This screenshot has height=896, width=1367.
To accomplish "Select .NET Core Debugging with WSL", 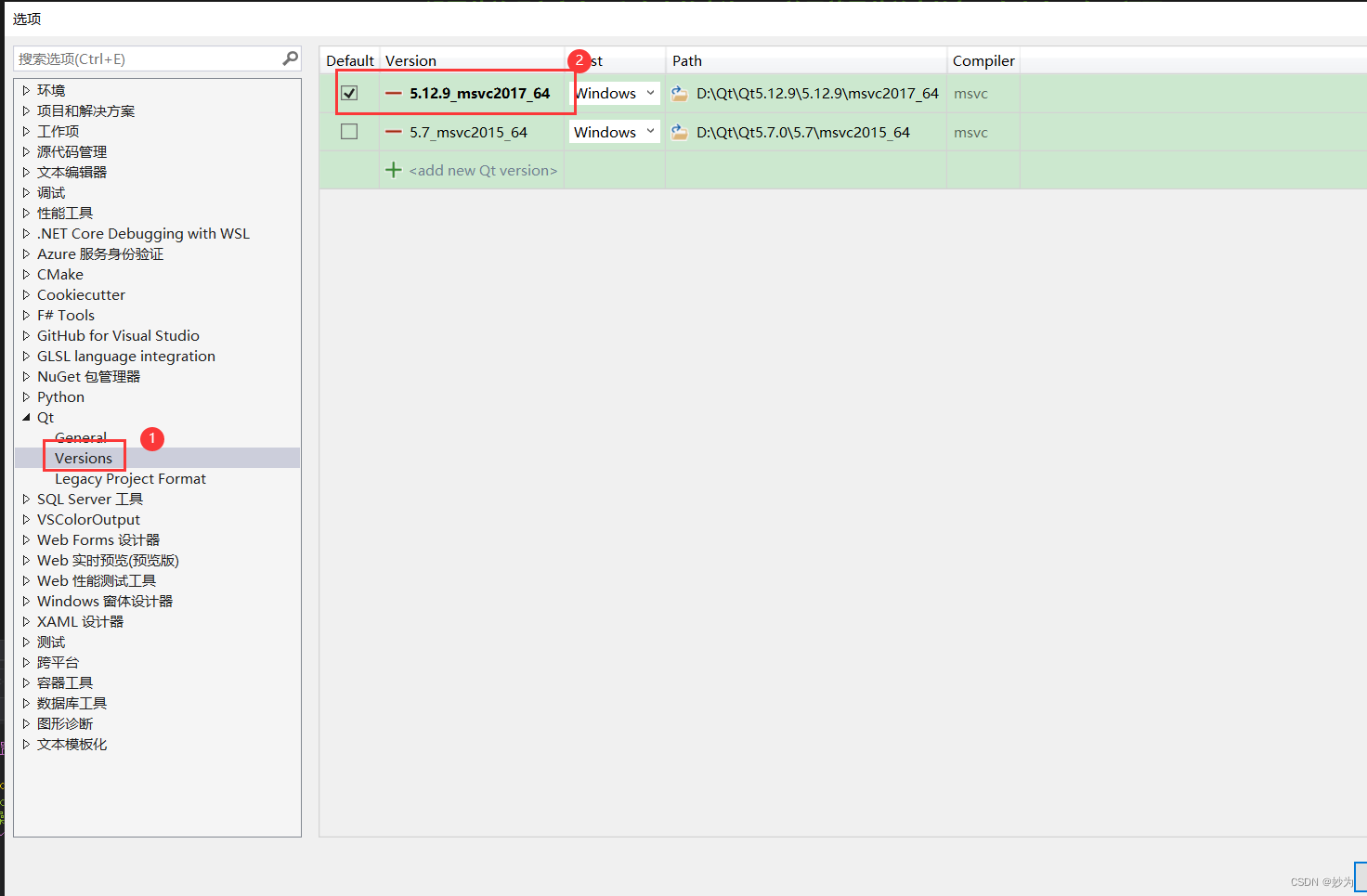I will 143,233.
